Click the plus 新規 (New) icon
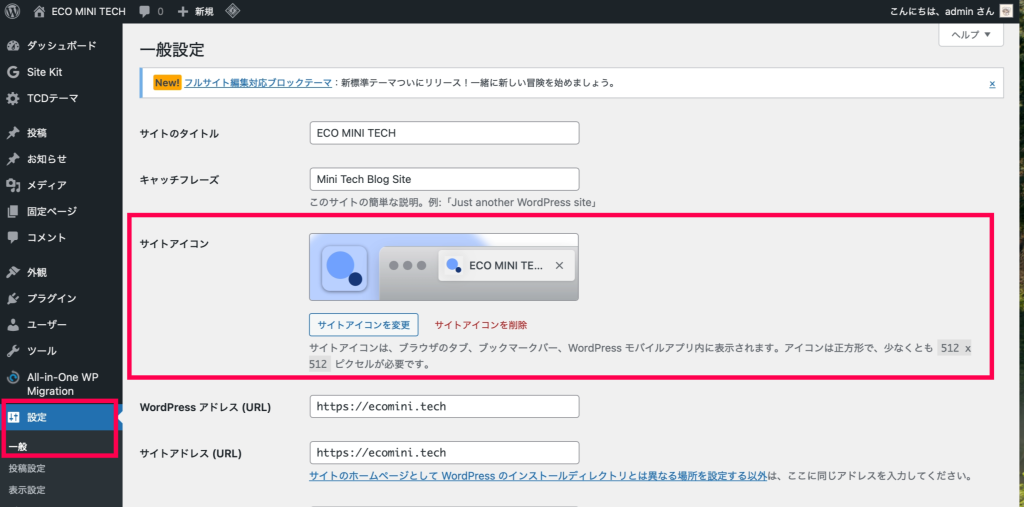 point(183,12)
